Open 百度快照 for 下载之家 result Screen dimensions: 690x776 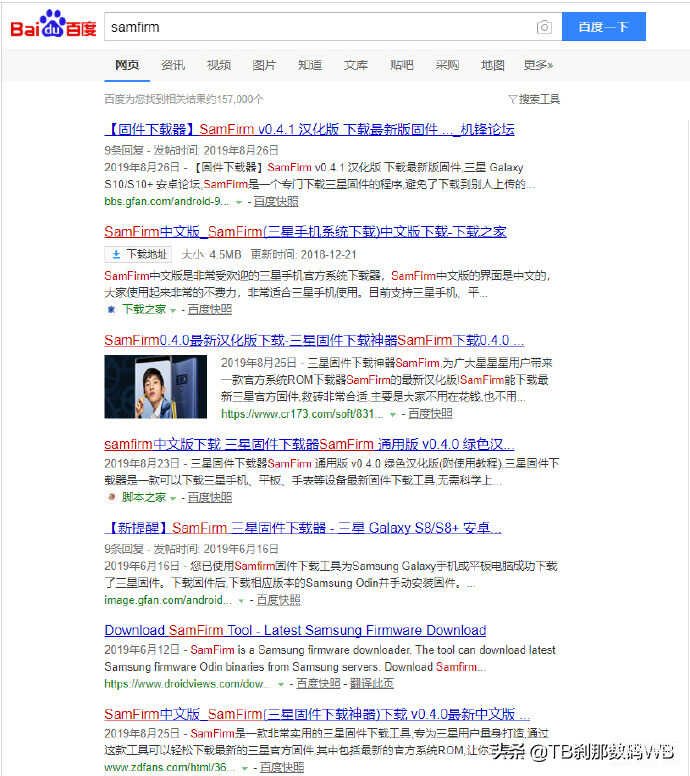(x=210, y=309)
